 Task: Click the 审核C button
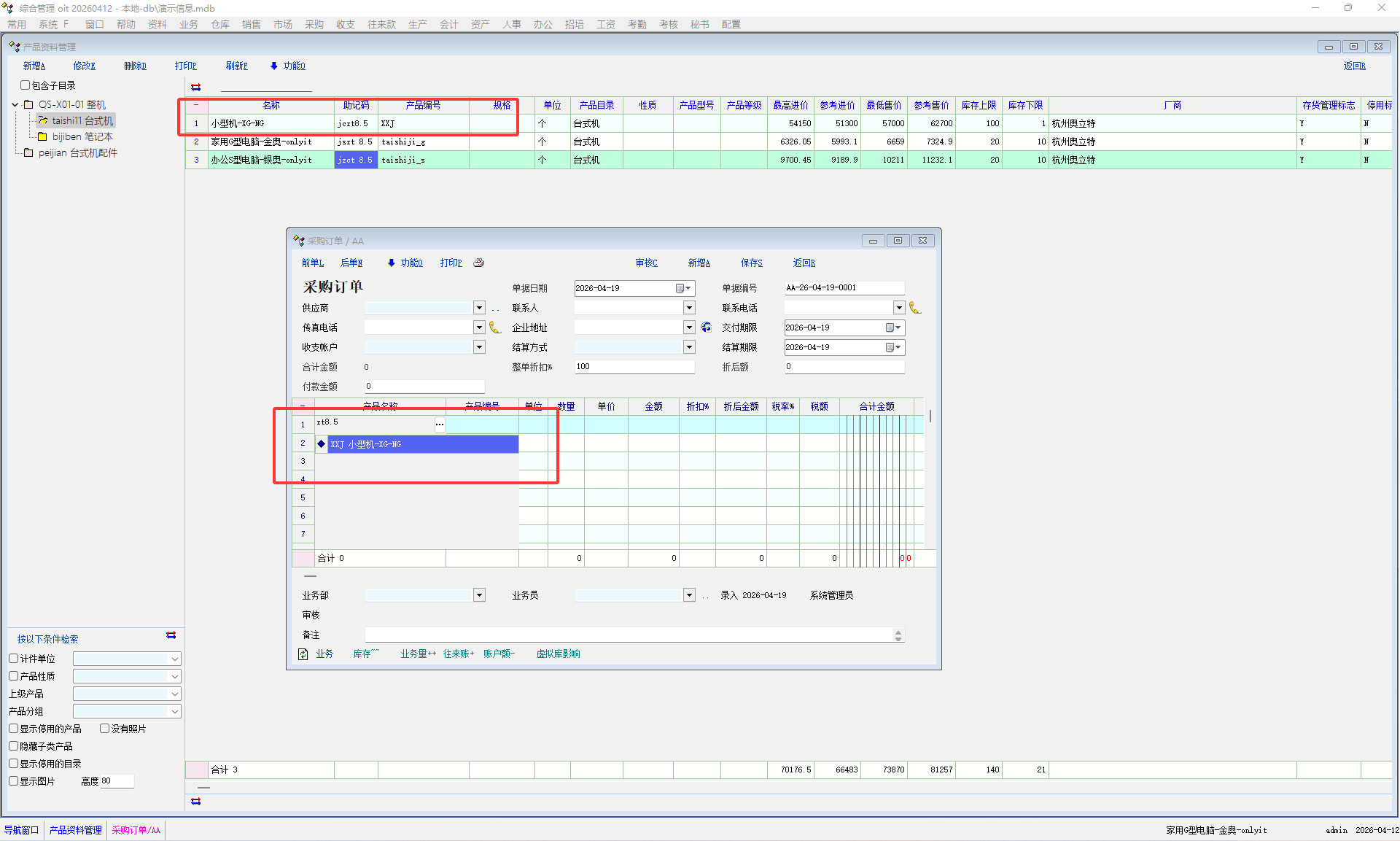(x=646, y=263)
